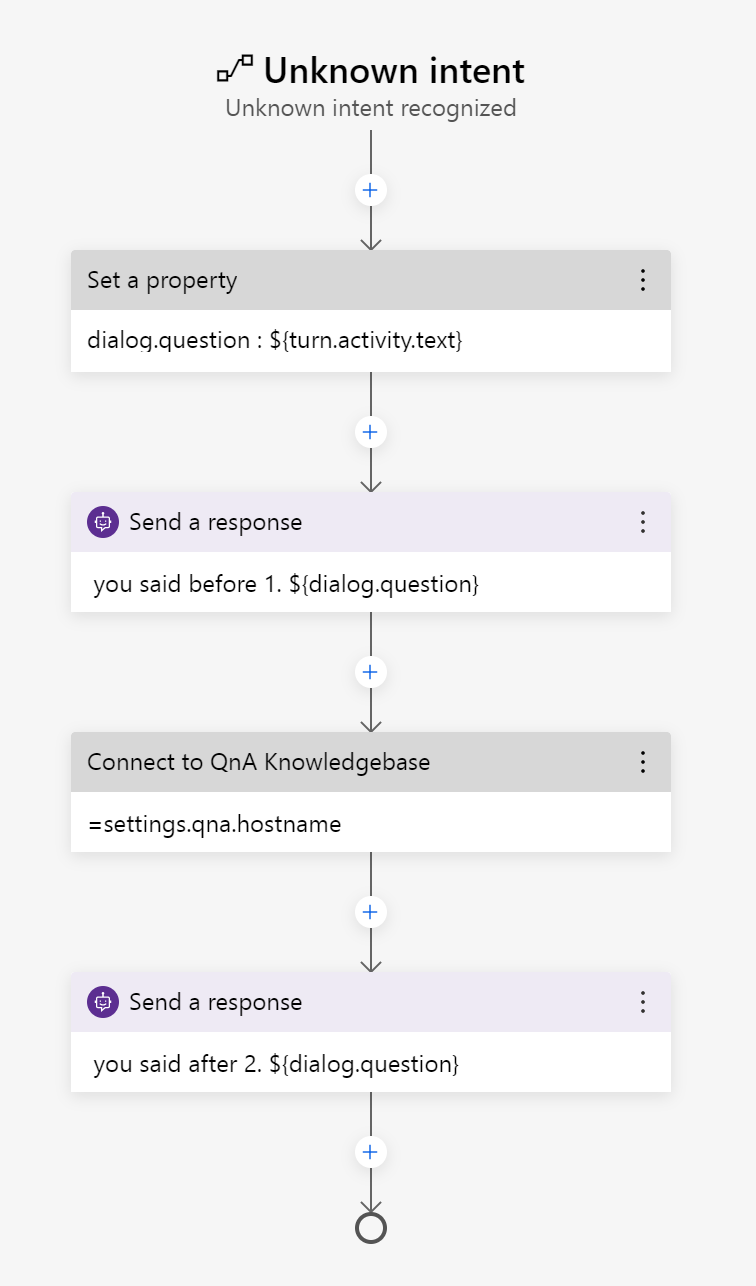Select the dialog.question property assignment text
Viewport: 756px width, 1286px height.
point(275,341)
